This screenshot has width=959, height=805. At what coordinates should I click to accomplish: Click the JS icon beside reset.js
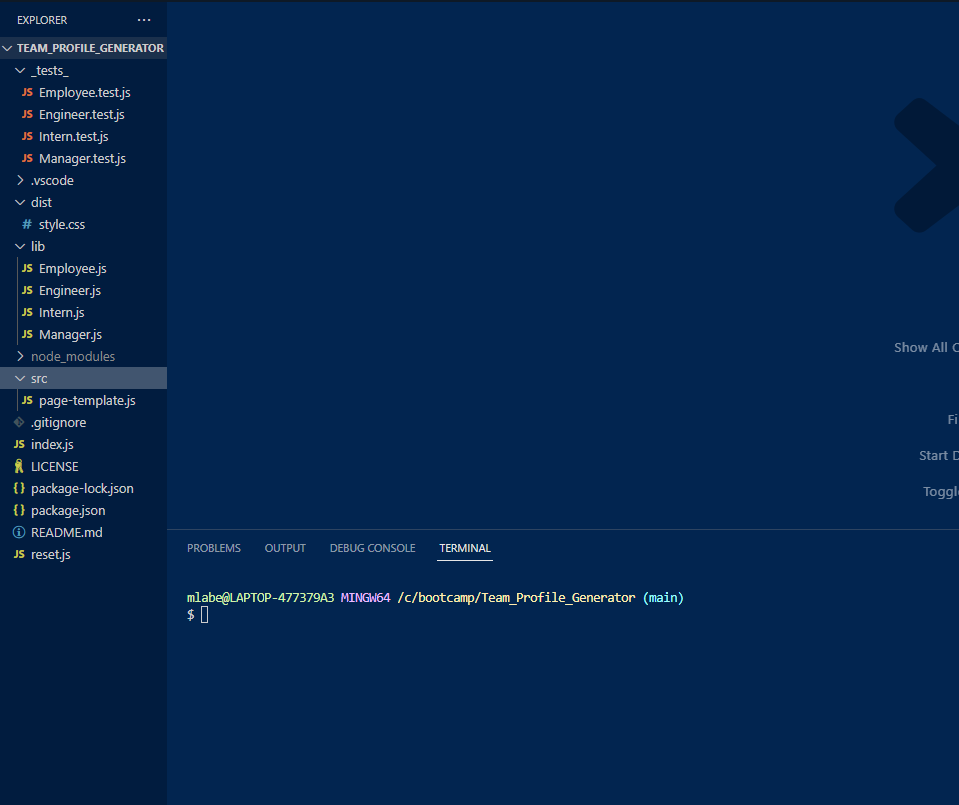pos(17,554)
